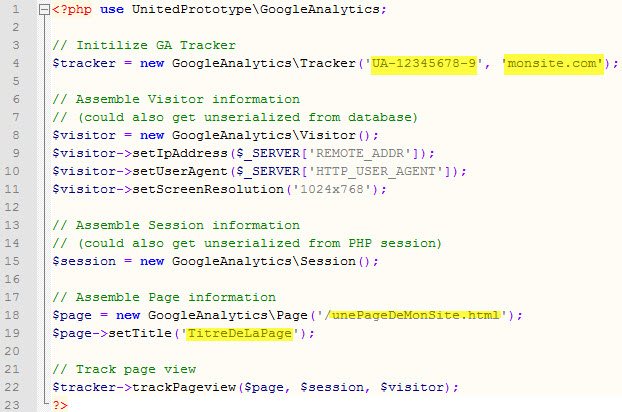Click the comment '(could also get unserialized from PHP session)'

click(259, 243)
